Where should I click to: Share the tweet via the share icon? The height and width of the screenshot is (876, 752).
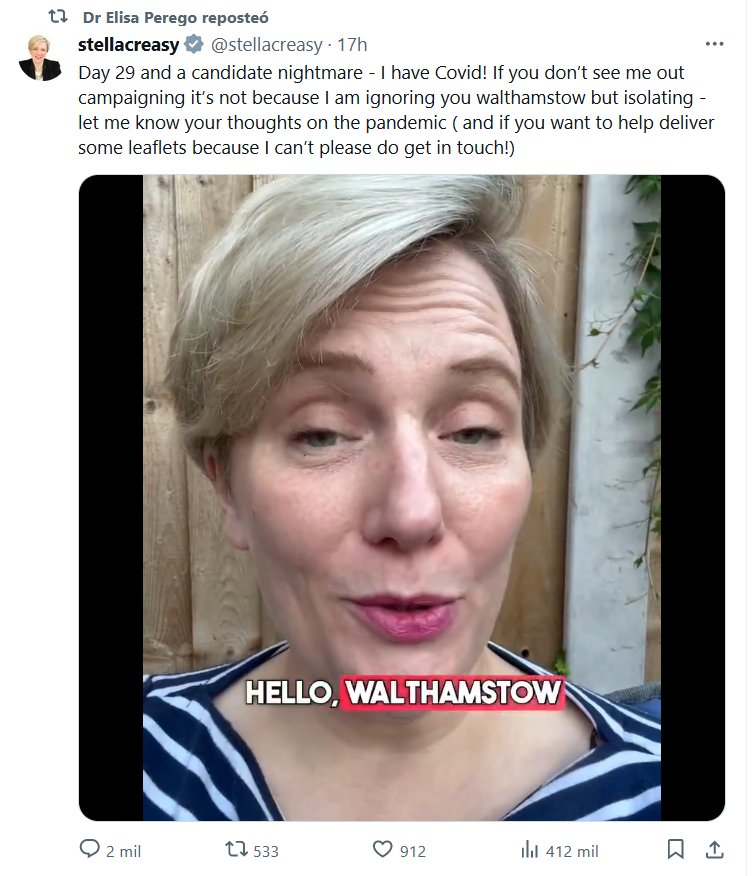tap(714, 849)
